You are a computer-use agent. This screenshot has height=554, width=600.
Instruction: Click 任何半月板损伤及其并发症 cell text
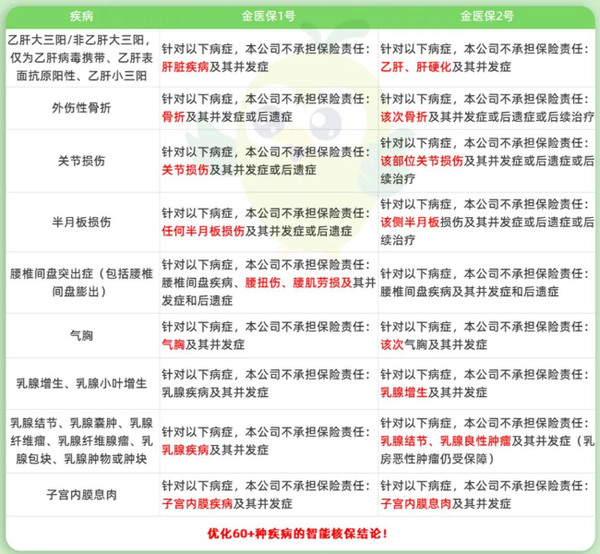pos(256,231)
